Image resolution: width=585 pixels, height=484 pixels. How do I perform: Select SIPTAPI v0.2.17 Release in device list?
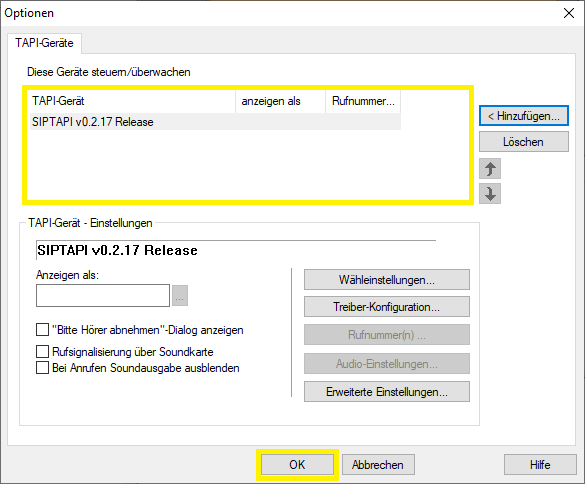[x=215, y=122]
